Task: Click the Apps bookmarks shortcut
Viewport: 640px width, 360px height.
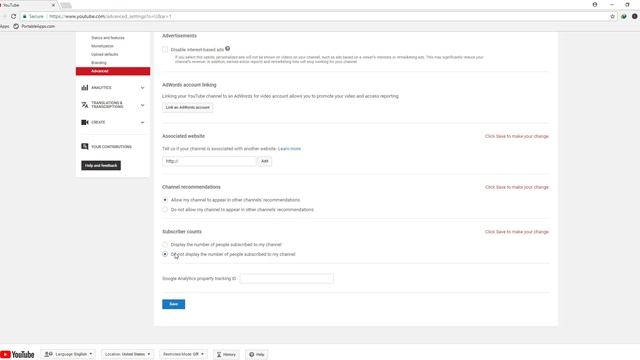Action: coord(4,26)
